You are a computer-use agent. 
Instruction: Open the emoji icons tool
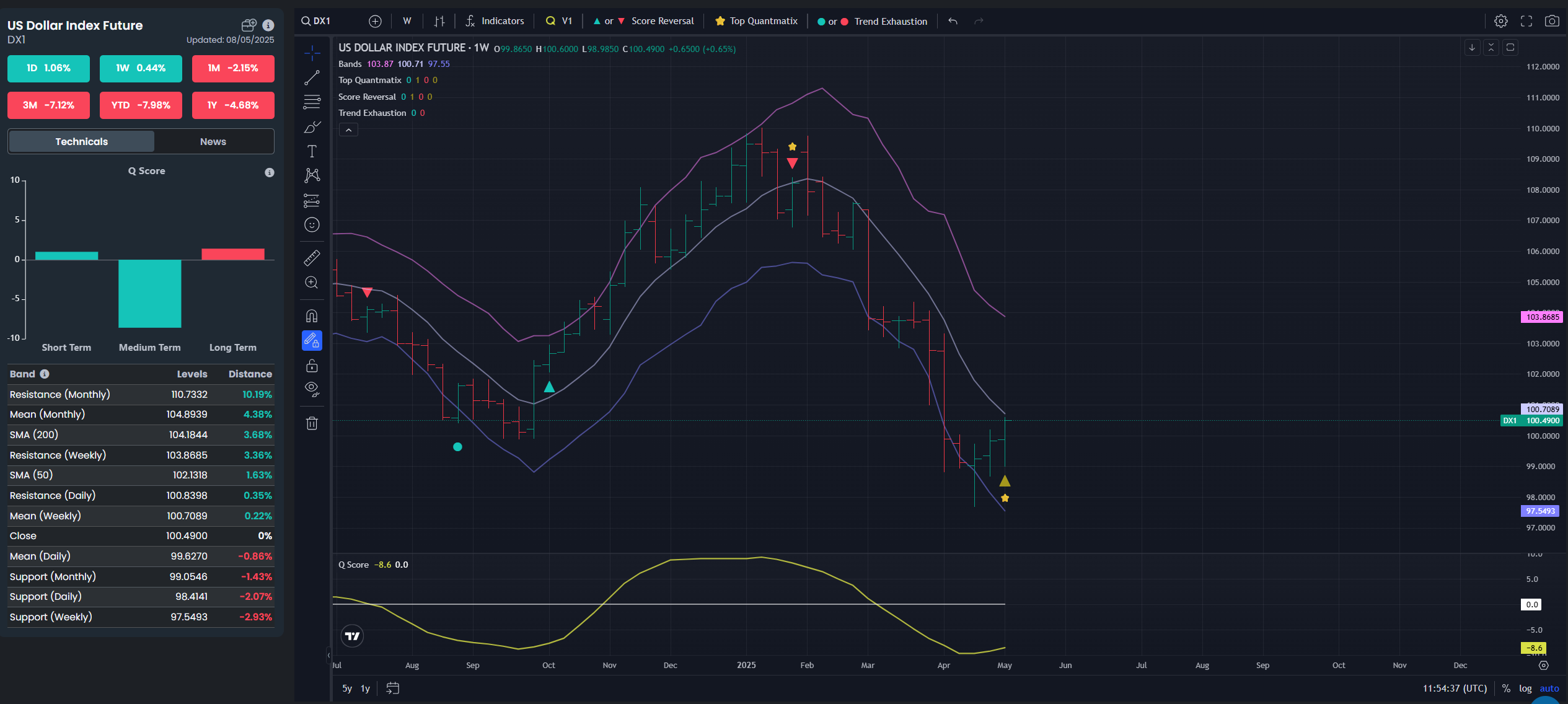tap(312, 225)
